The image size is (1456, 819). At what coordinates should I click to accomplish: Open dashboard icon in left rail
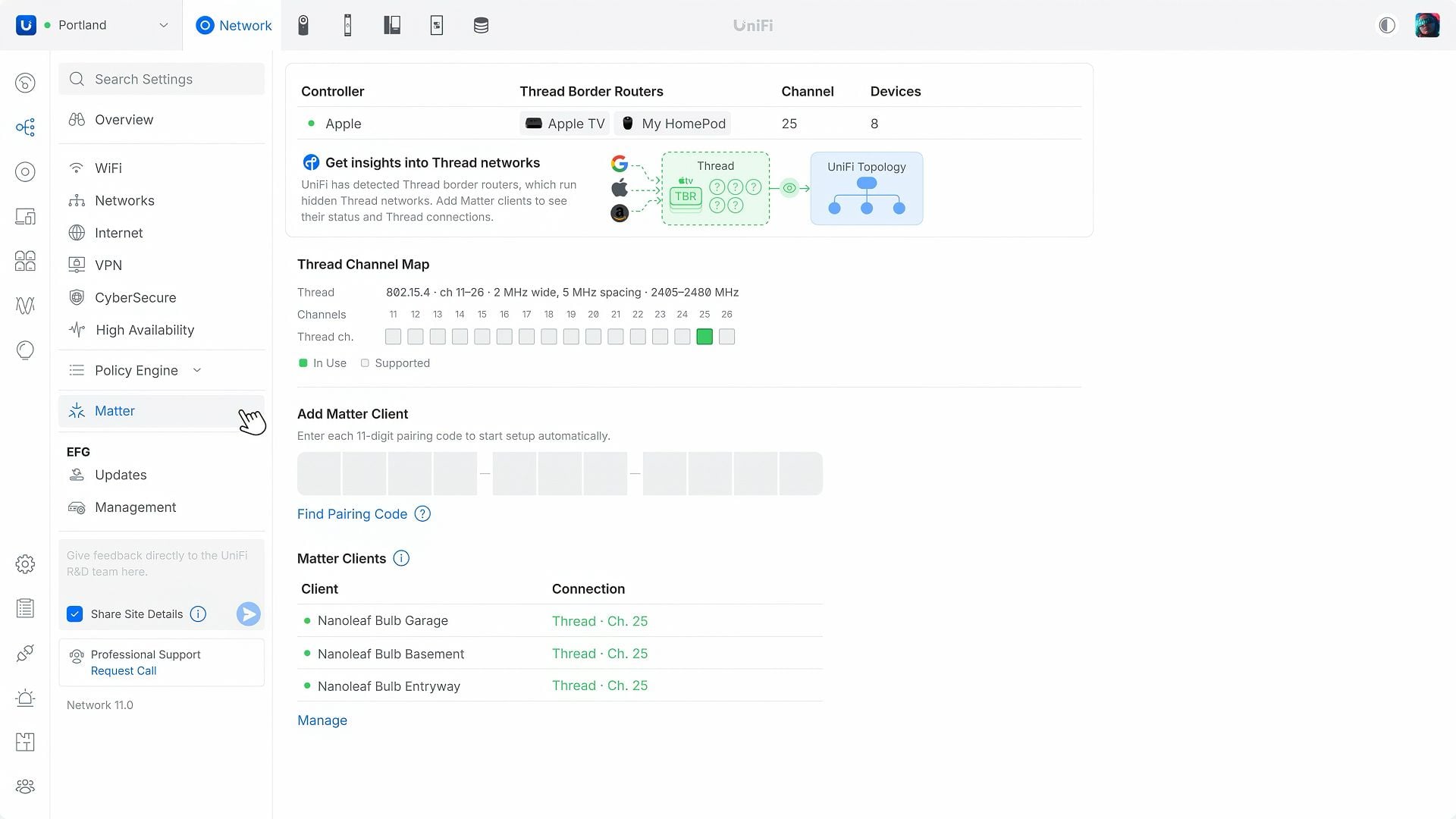pyautogui.click(x=25, y=83)
